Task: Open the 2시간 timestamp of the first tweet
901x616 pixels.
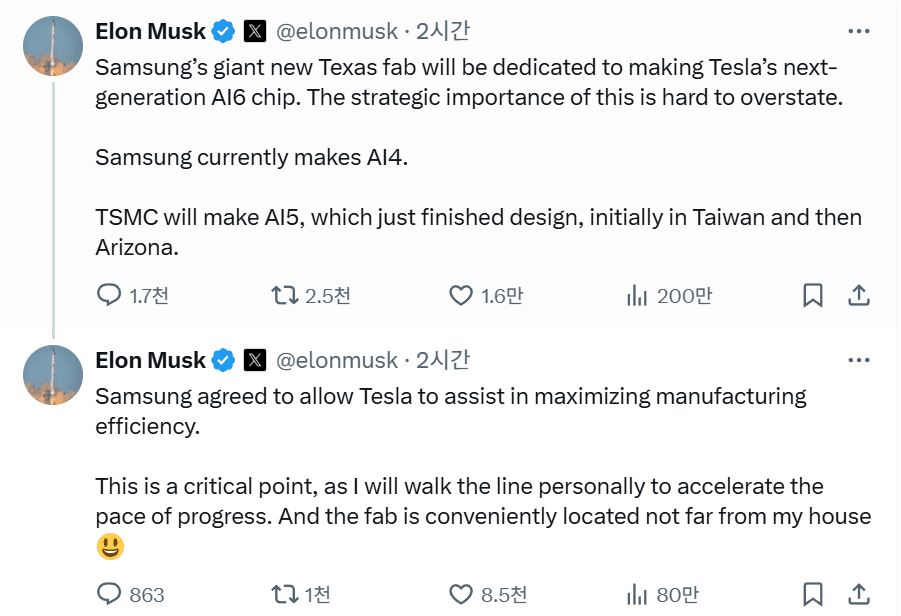Action: click(x=443, y=31)
